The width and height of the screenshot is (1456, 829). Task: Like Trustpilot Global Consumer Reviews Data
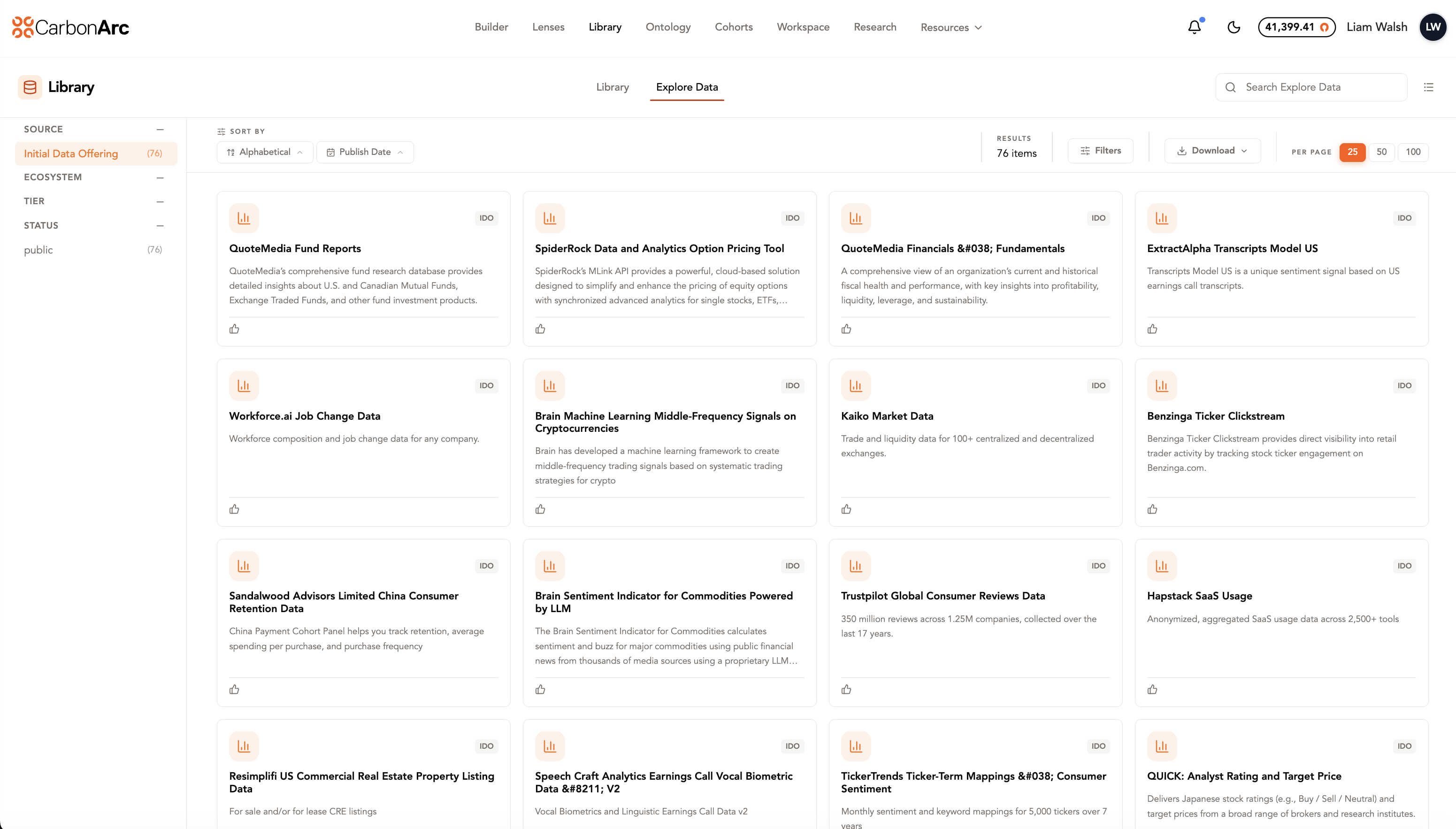[x=846, y=689]
